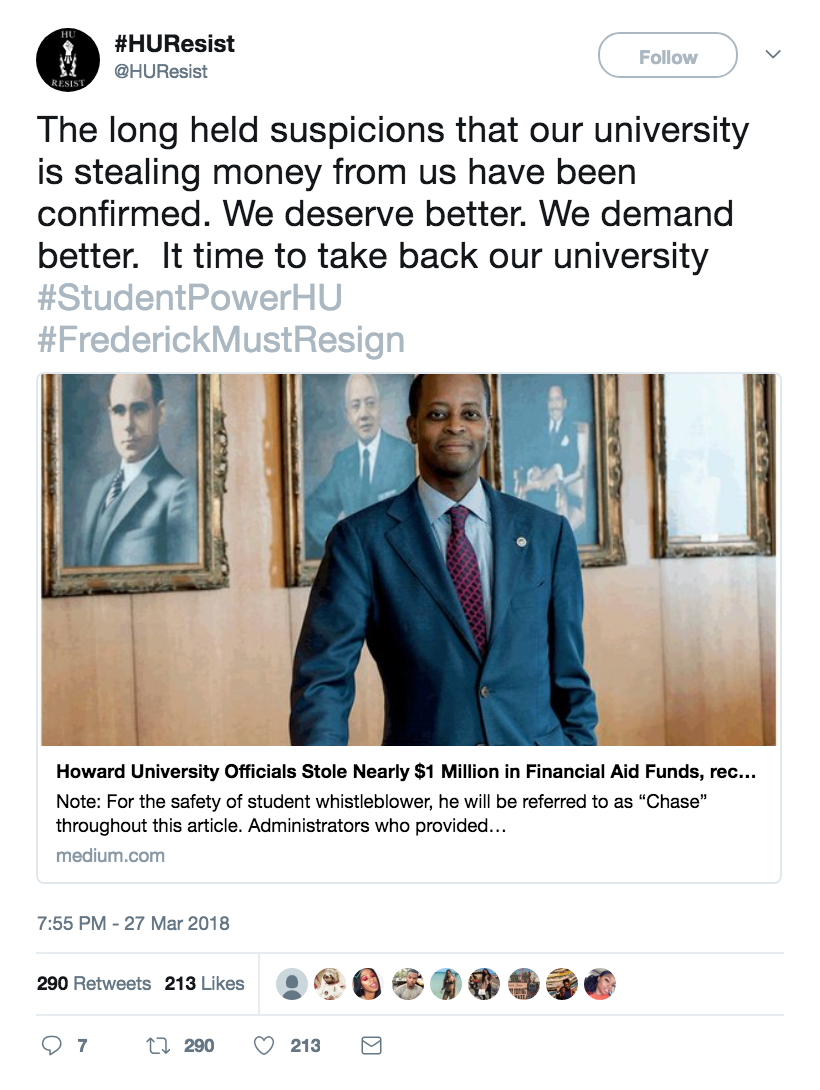This screenshot has height=1090, width=820.
Task: View the list of 290 Retweets
Action: [94, 984]
